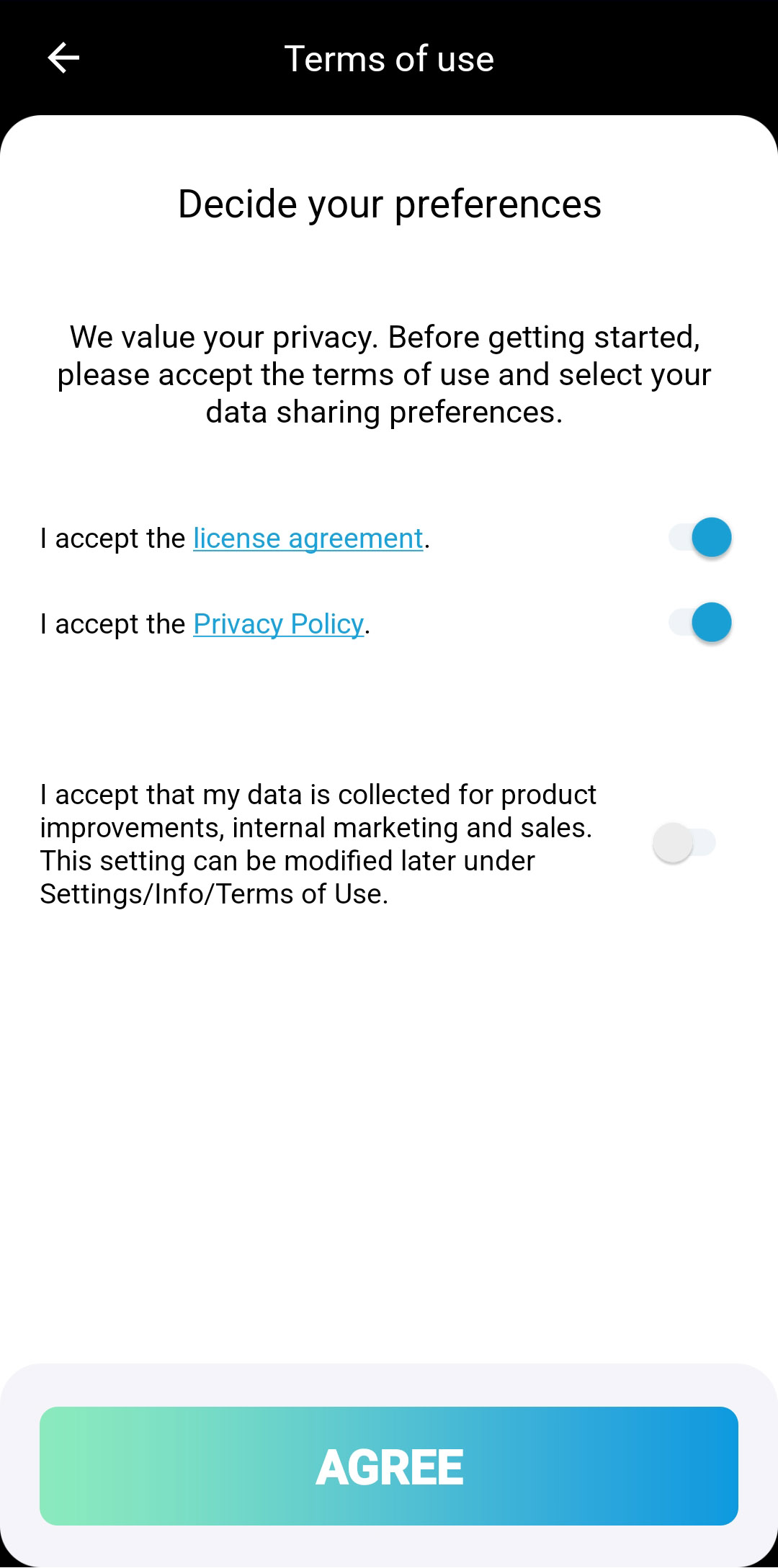Viewport: 778px width, 1568px height.
Task: Open the Privacy Policy link
Action: (278, 623)
